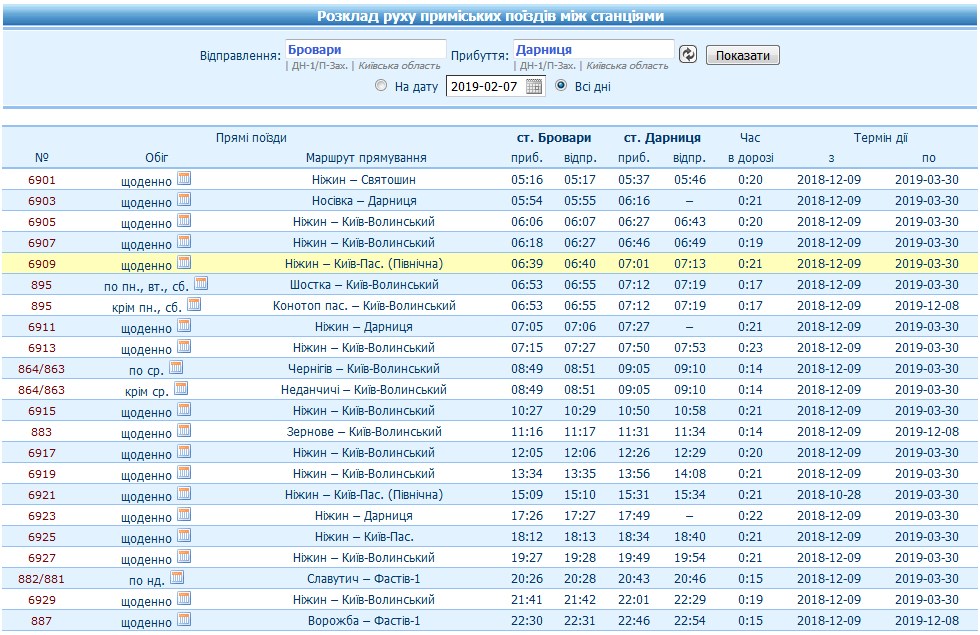Image resolution: width=980 pixels, height=635 pixels.
Task: Open calendar icon for train 6903
Action: tap(184, 199)
